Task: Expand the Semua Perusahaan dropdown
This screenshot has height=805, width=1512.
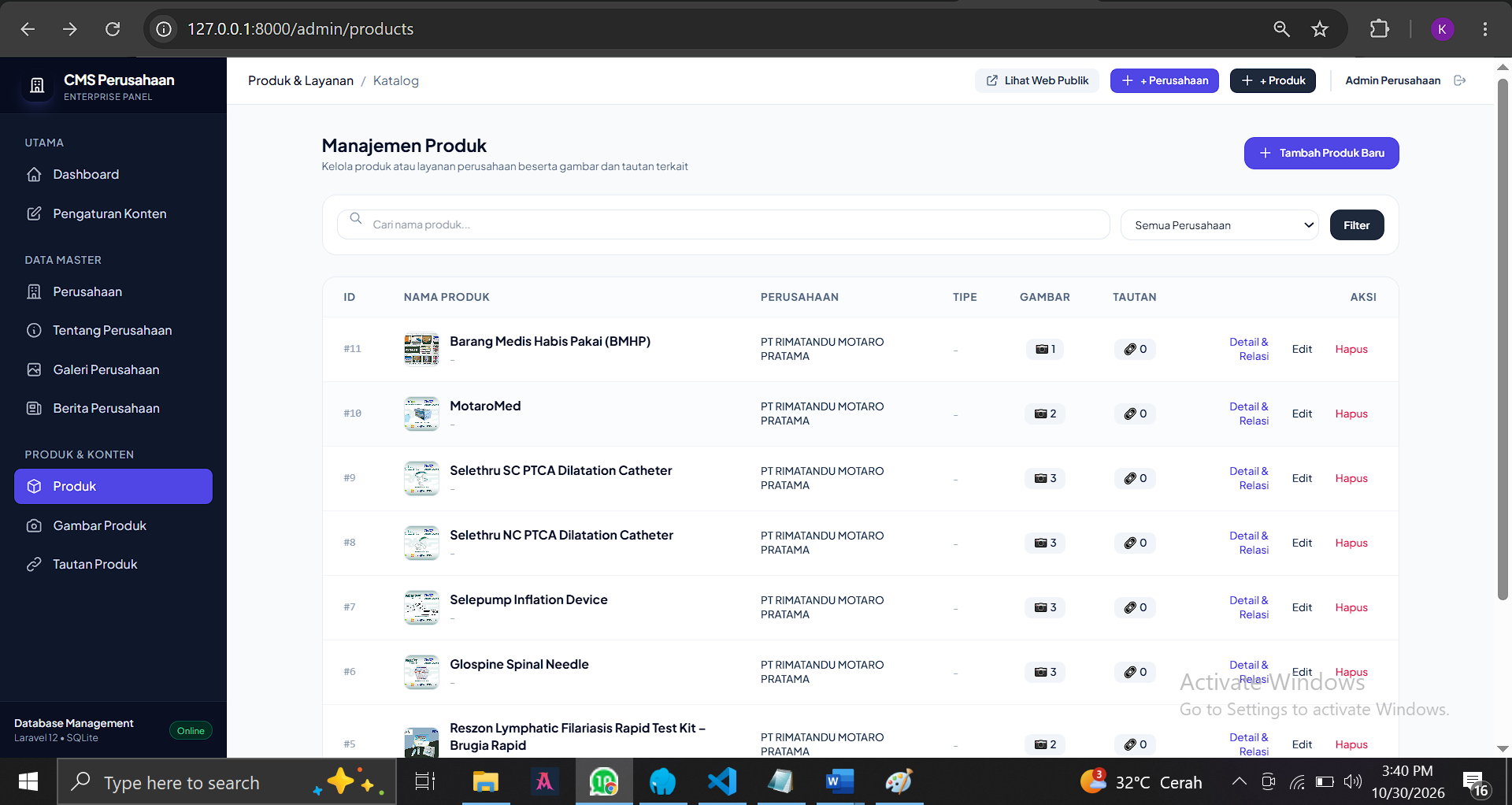Action: click(1219, 225)
